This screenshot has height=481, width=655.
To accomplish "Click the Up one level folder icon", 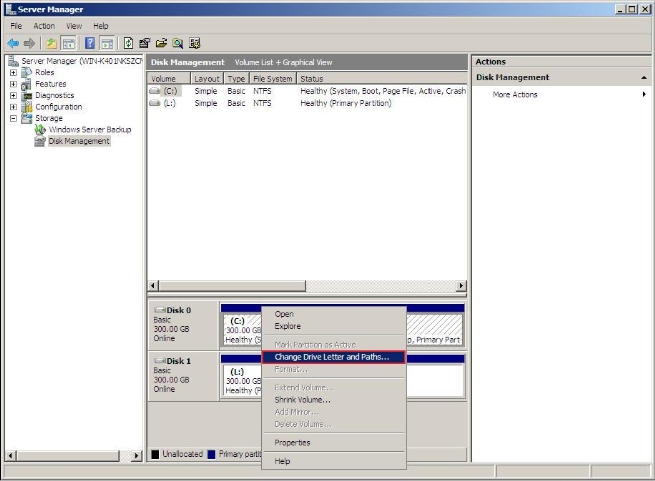I will click(x=51, y=43).
